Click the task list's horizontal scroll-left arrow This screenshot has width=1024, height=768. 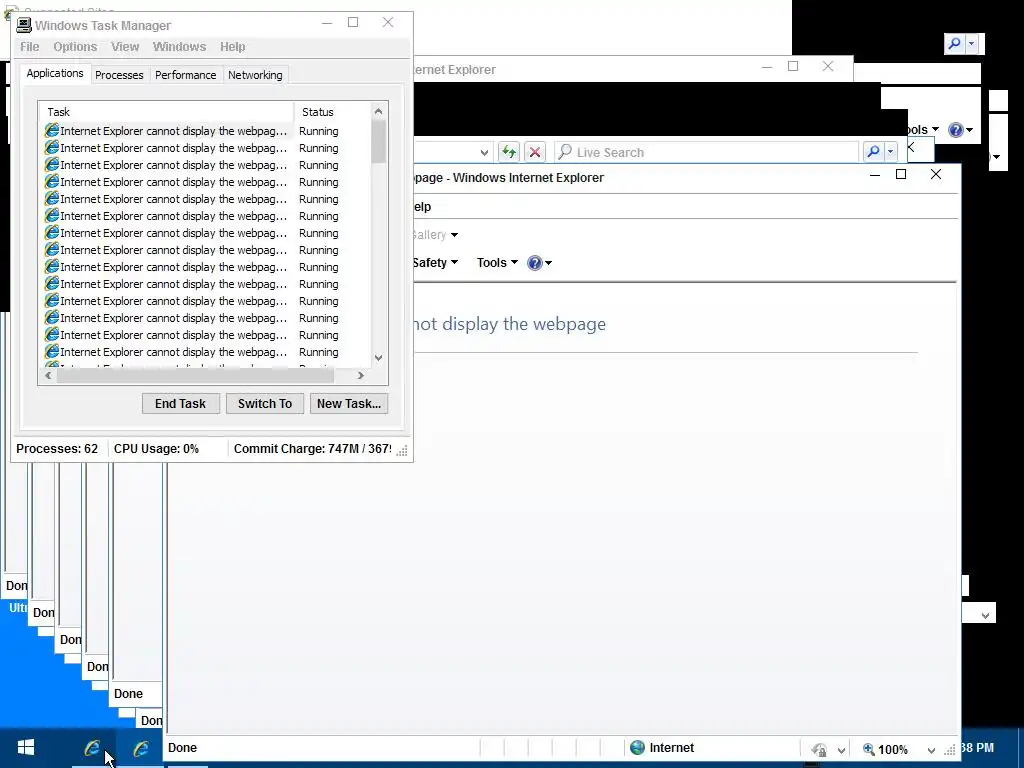click(48, 376)
